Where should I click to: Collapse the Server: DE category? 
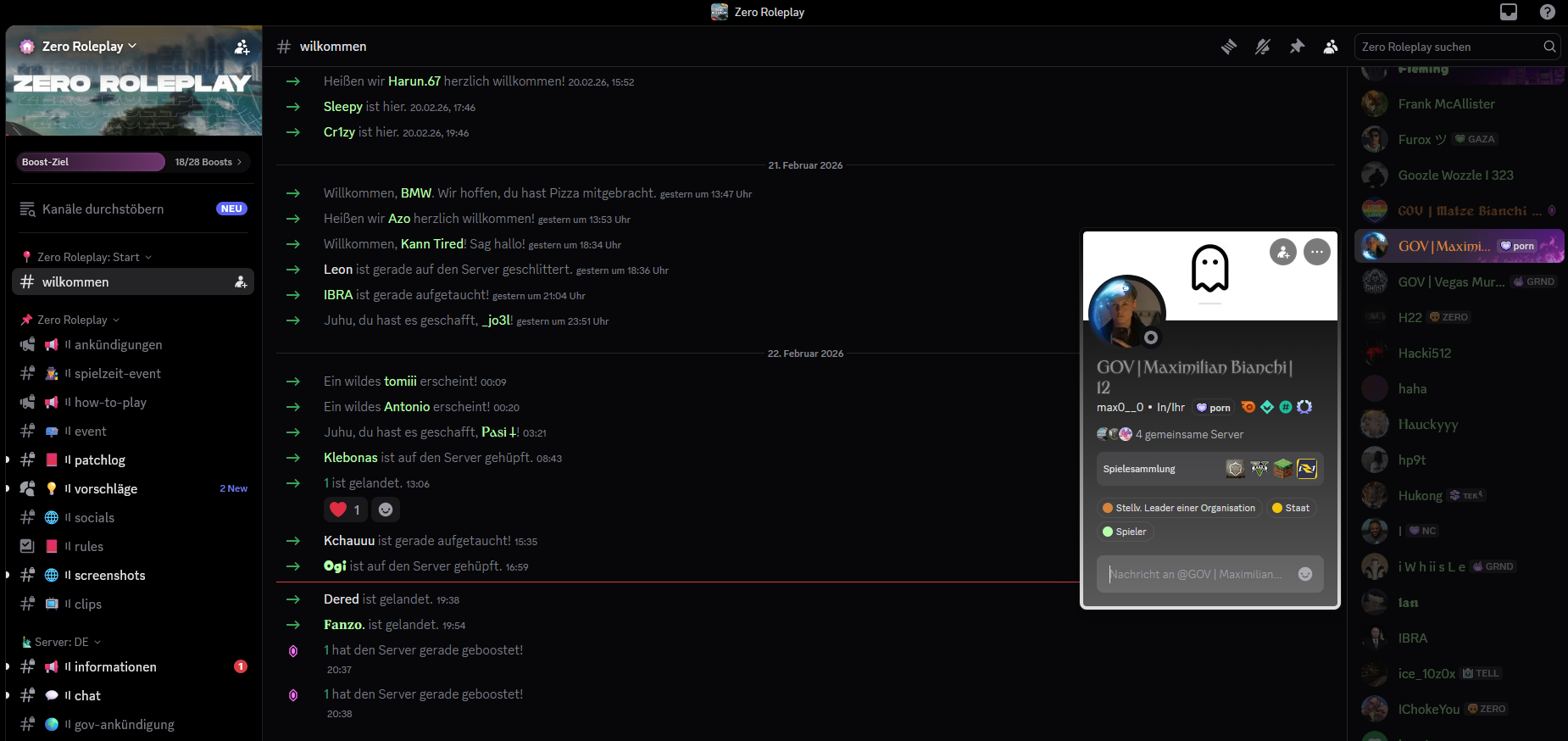(66, 642)
